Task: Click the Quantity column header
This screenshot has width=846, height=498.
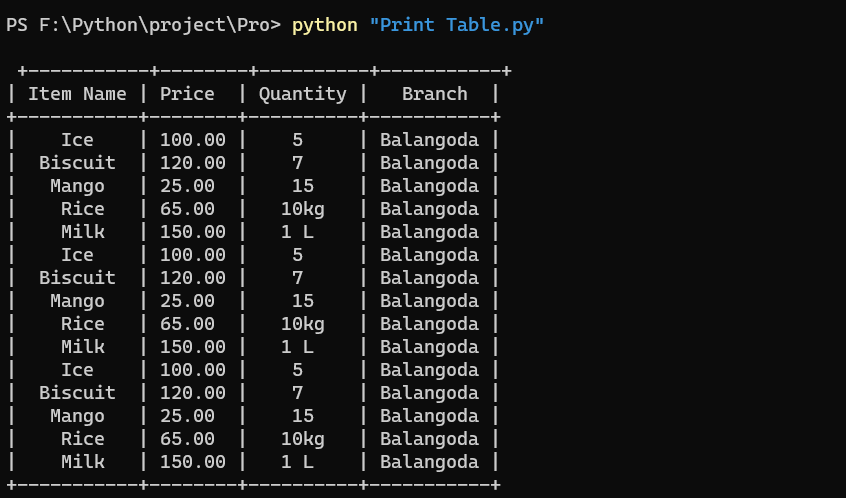Action: point(302,94)
